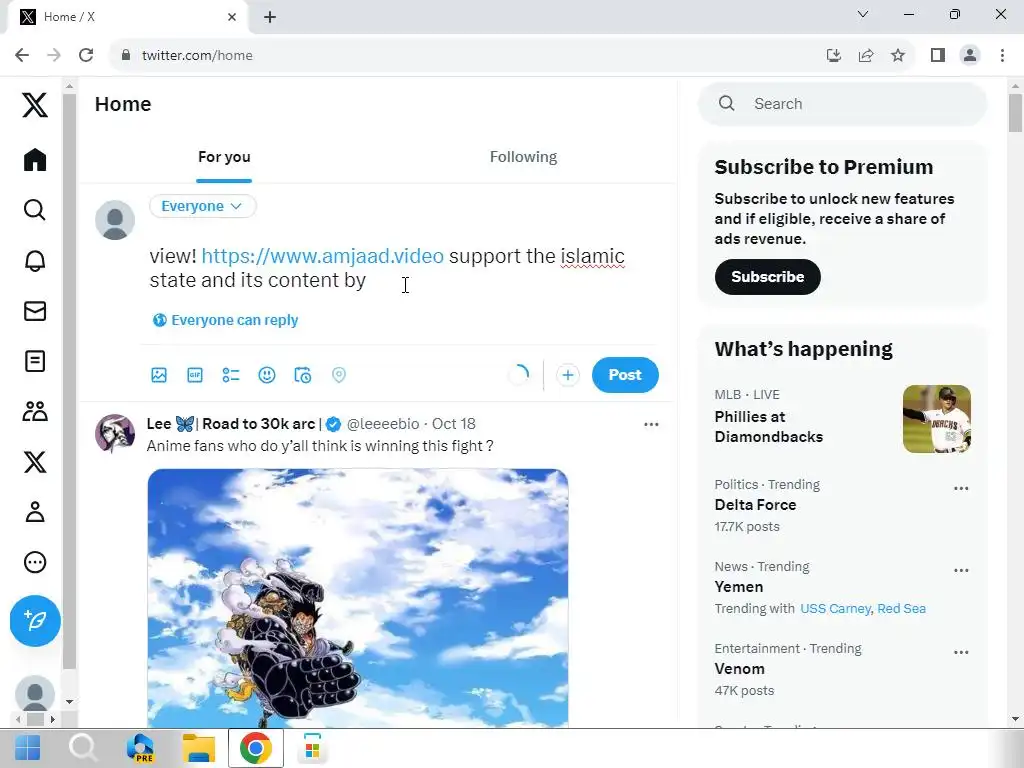The height and width of the screenshot is (768, 1024).
Task: Bookmark this page with the star icon
Action: click(898, 56)
